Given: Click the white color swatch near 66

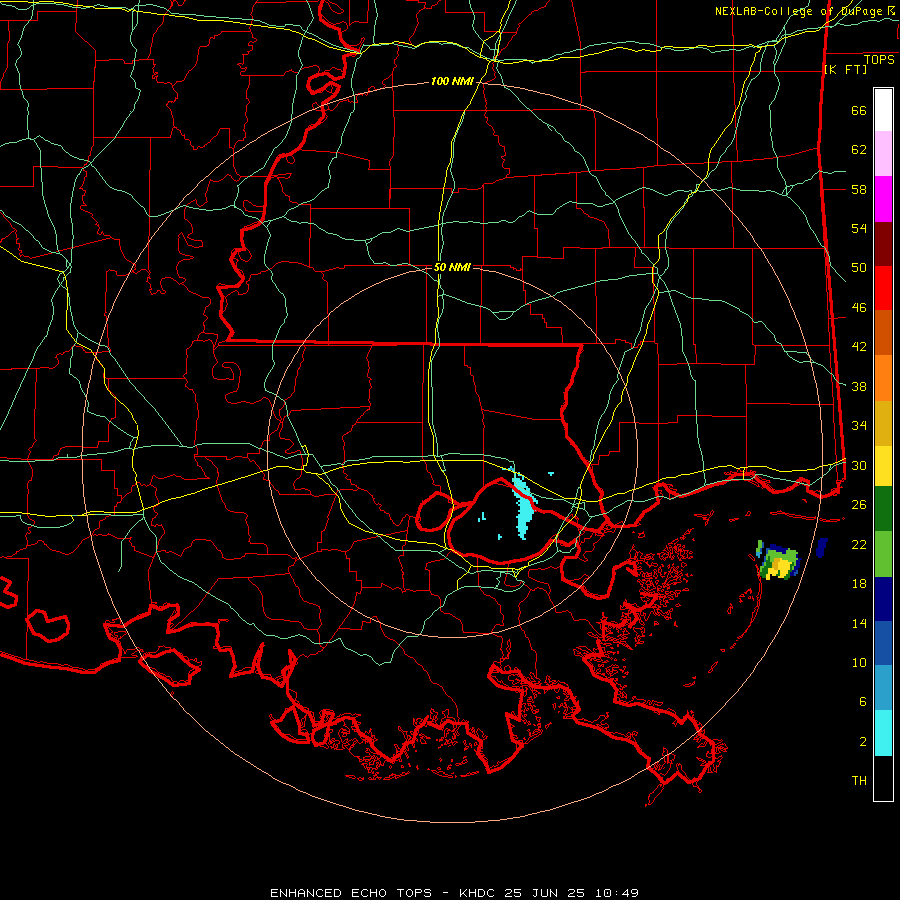Looking at the screenshot, I should point(883,110).
